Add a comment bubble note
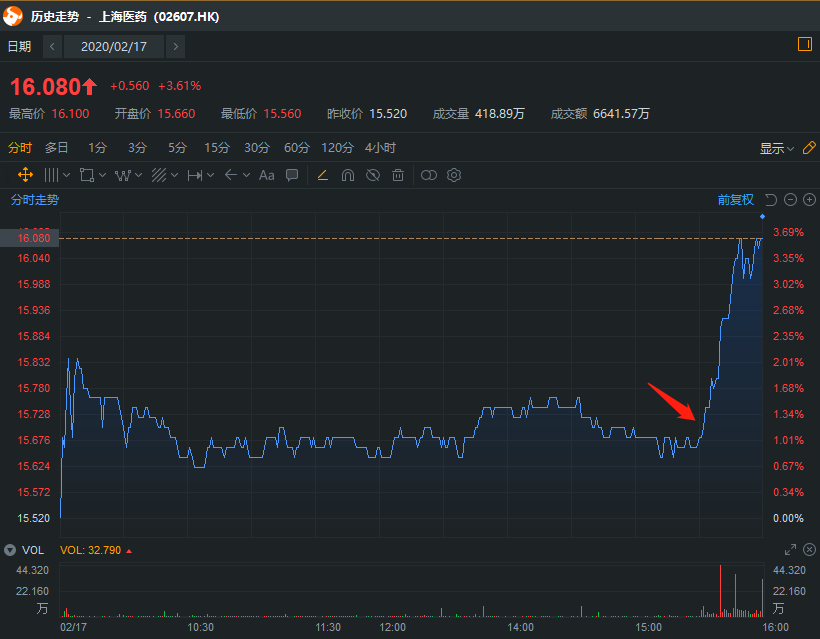Screen dimensions: 820x639 [x=292, y=175]
